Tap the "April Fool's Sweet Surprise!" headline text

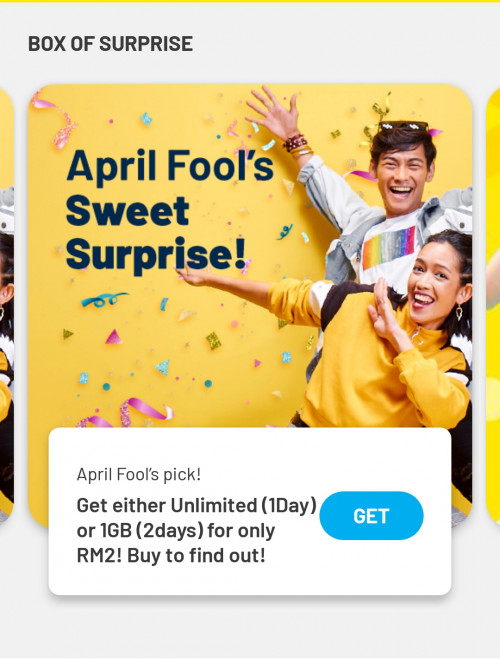pos(170,210)
